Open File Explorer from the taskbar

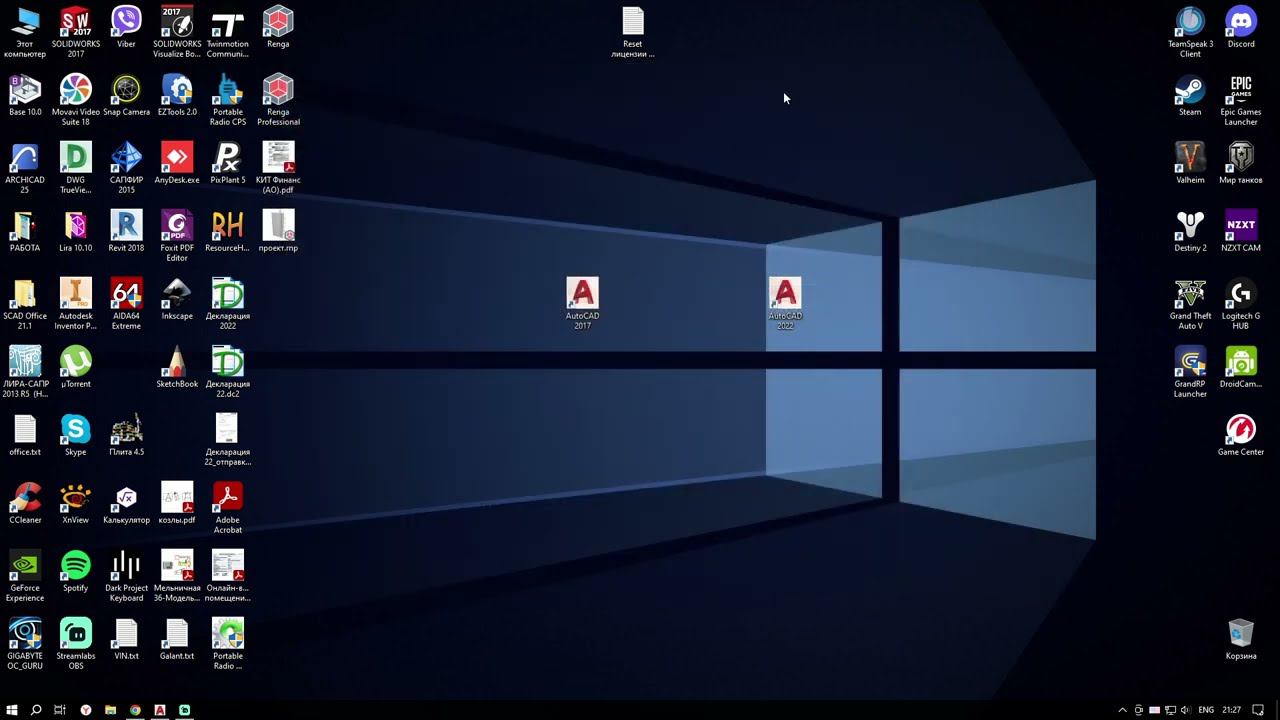point(110,710)
